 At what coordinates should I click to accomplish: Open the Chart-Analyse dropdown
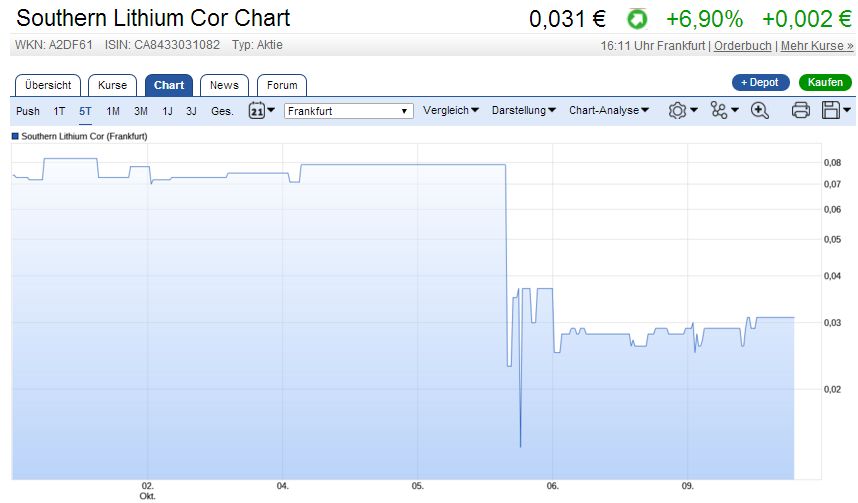click(609, 111)
